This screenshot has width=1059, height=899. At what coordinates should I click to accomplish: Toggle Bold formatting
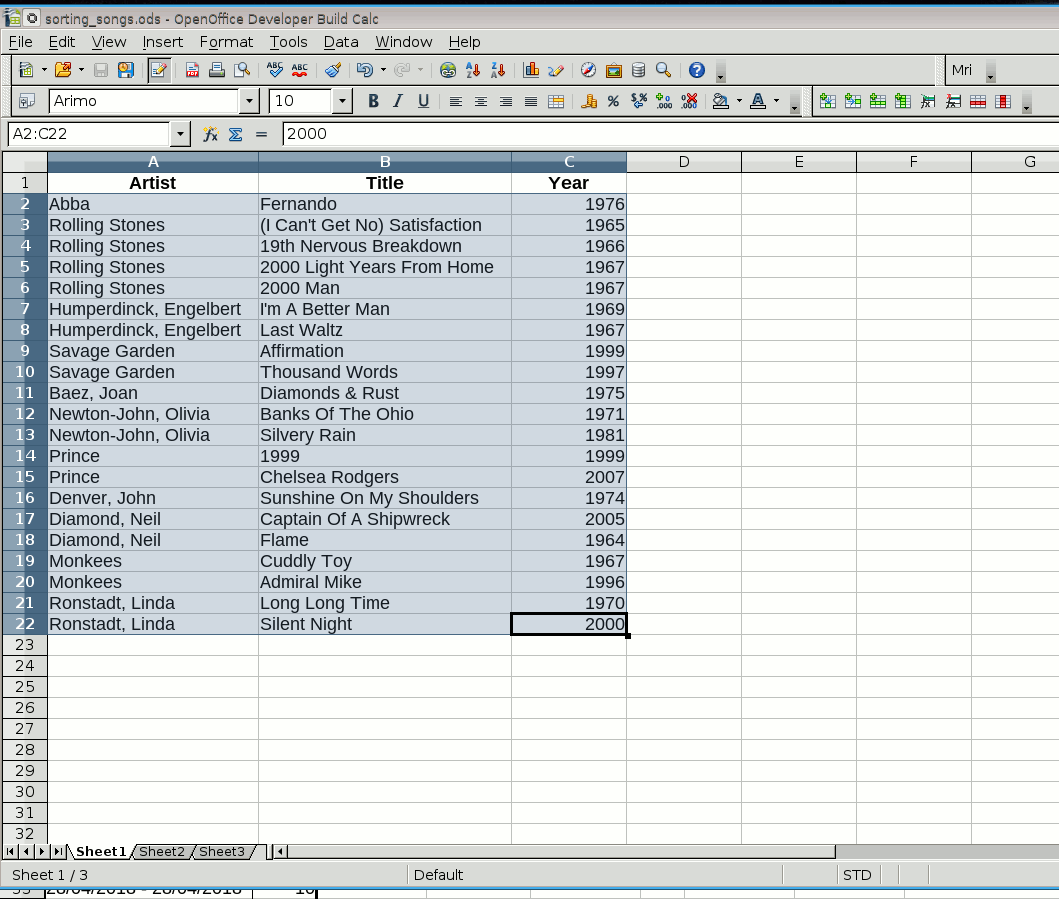pos(373,101)
